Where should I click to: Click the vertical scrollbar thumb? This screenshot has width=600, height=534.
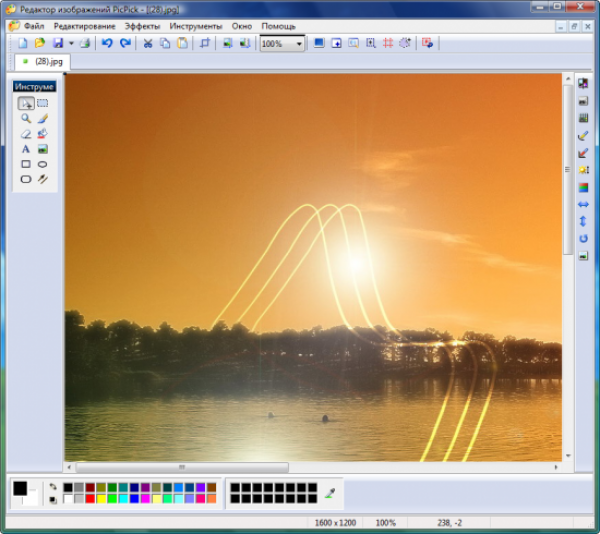coord(567,169)
